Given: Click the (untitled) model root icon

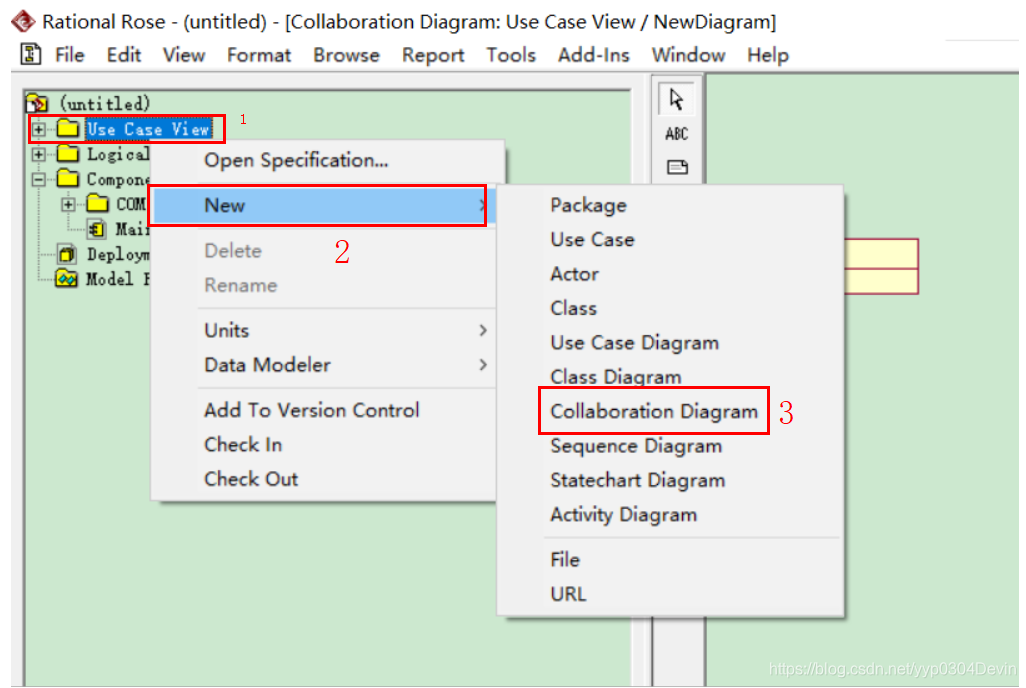Looking at the screenshot, I should point(37,103).
